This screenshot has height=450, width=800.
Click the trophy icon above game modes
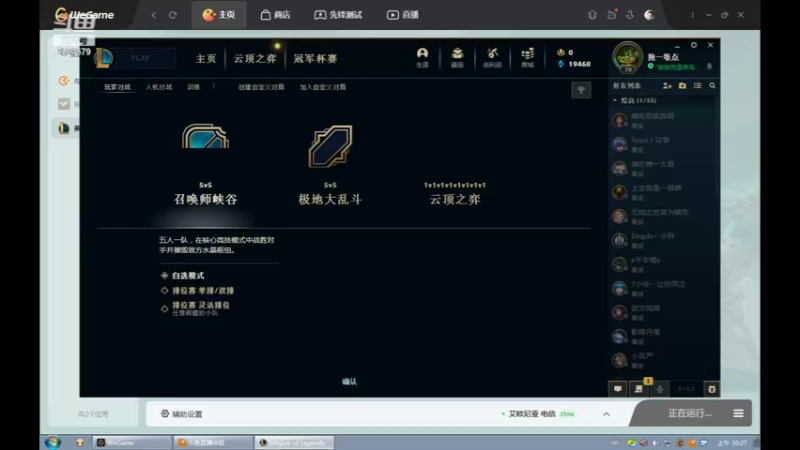581,90
